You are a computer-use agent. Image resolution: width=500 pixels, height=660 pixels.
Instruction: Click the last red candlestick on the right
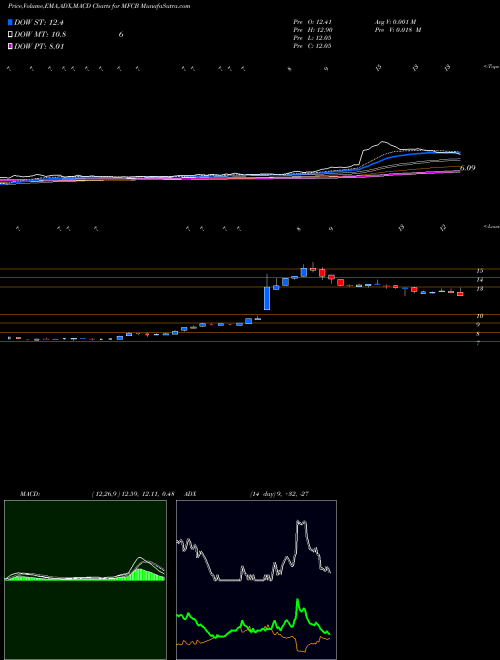460,293
